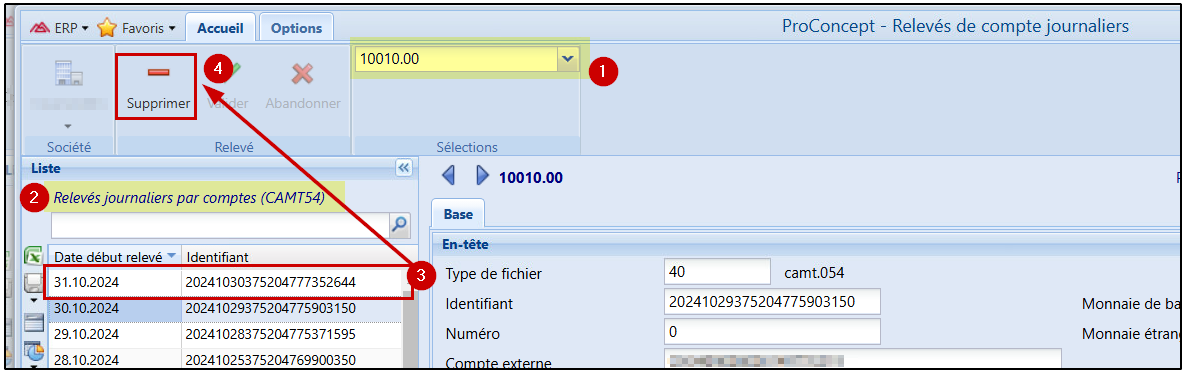Image resolution: width=1186 pixels, height=374 pixels.
Task: Click the Abandonner red cross icon
Action: (x=303, y=74)
